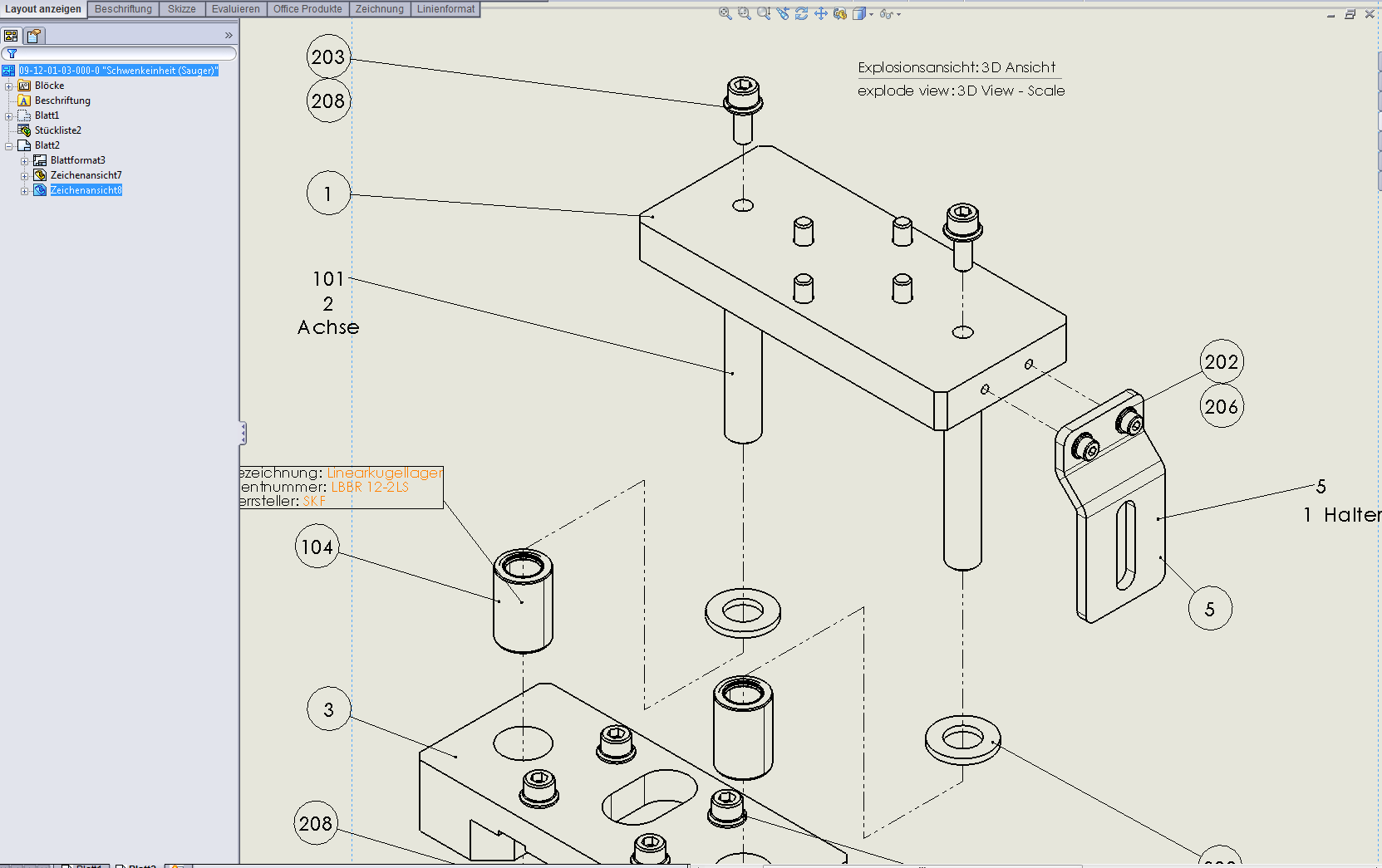This screenshot has width=1382, height=868.
Task: Collapse the Blatt2 tree node
Action: [9, 146]
